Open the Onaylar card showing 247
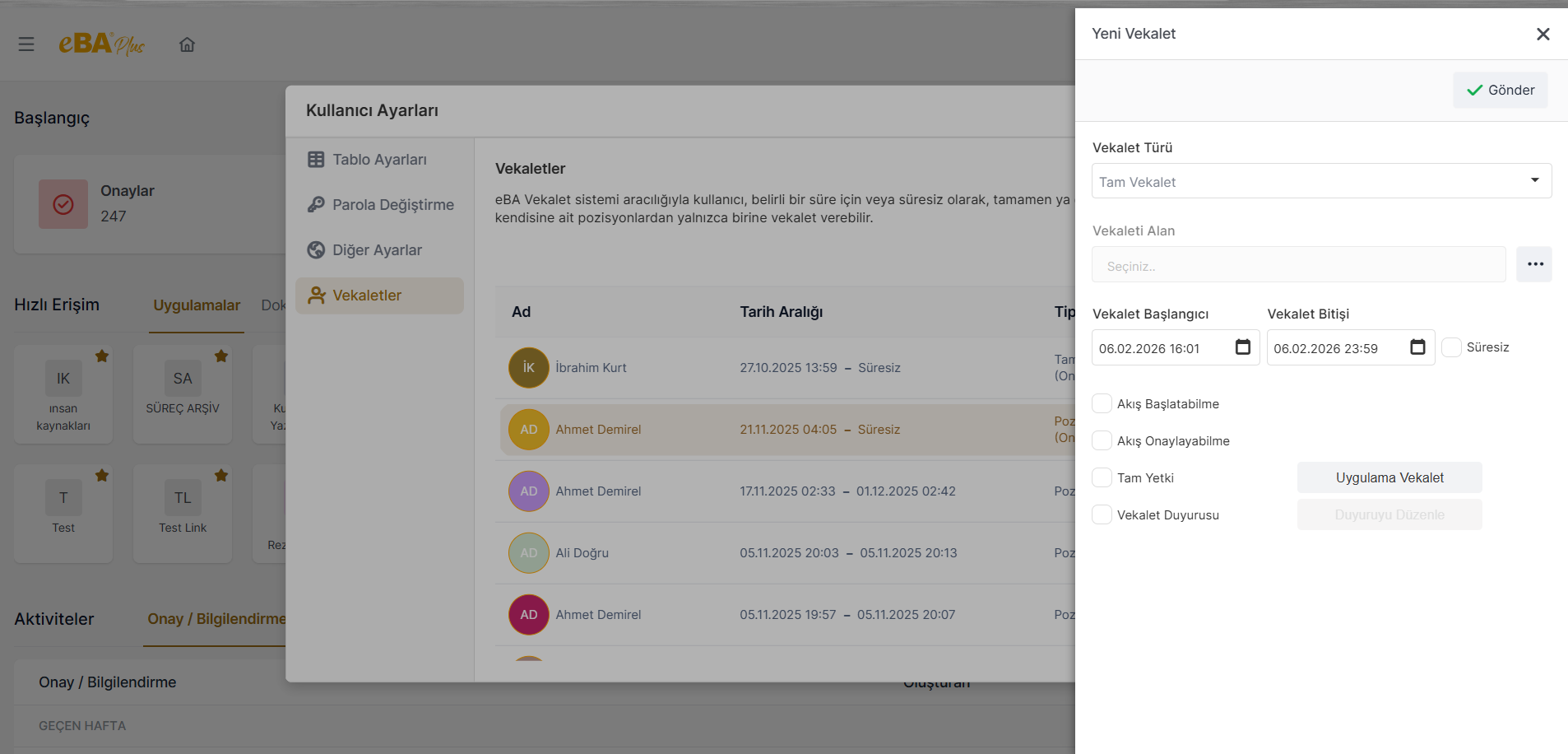 (150, 204)
